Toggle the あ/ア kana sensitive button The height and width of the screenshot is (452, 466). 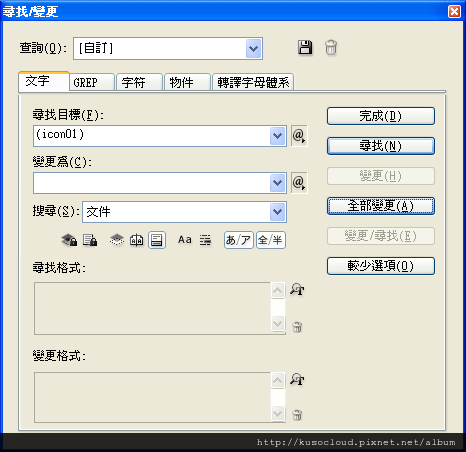click(239, 240)
